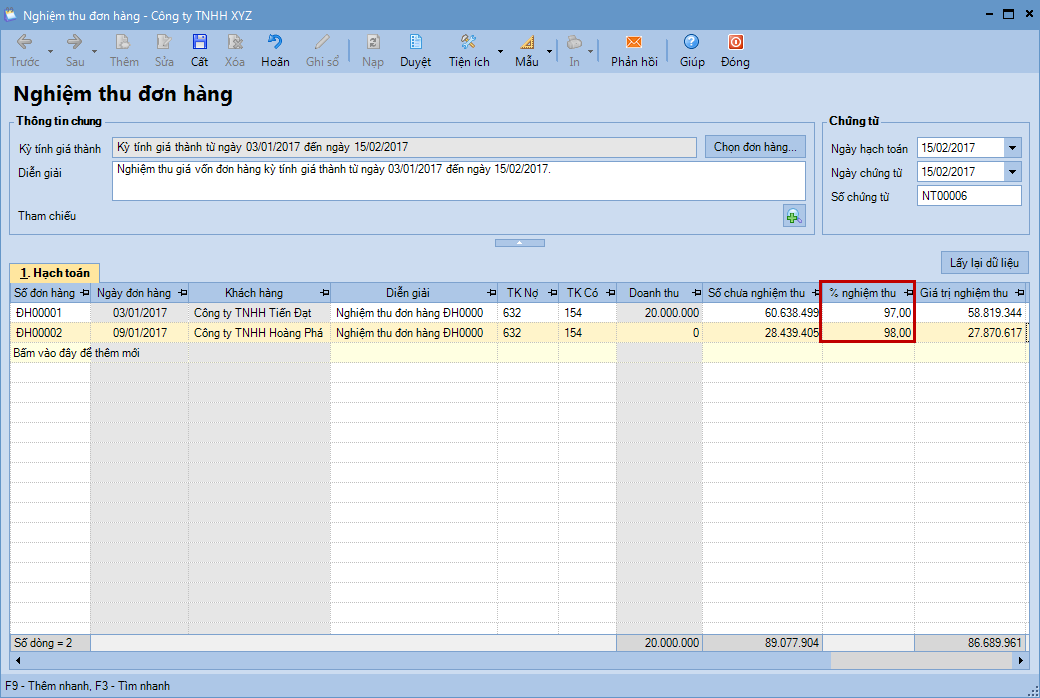Click the Mẫu template icon

(526, 50)
